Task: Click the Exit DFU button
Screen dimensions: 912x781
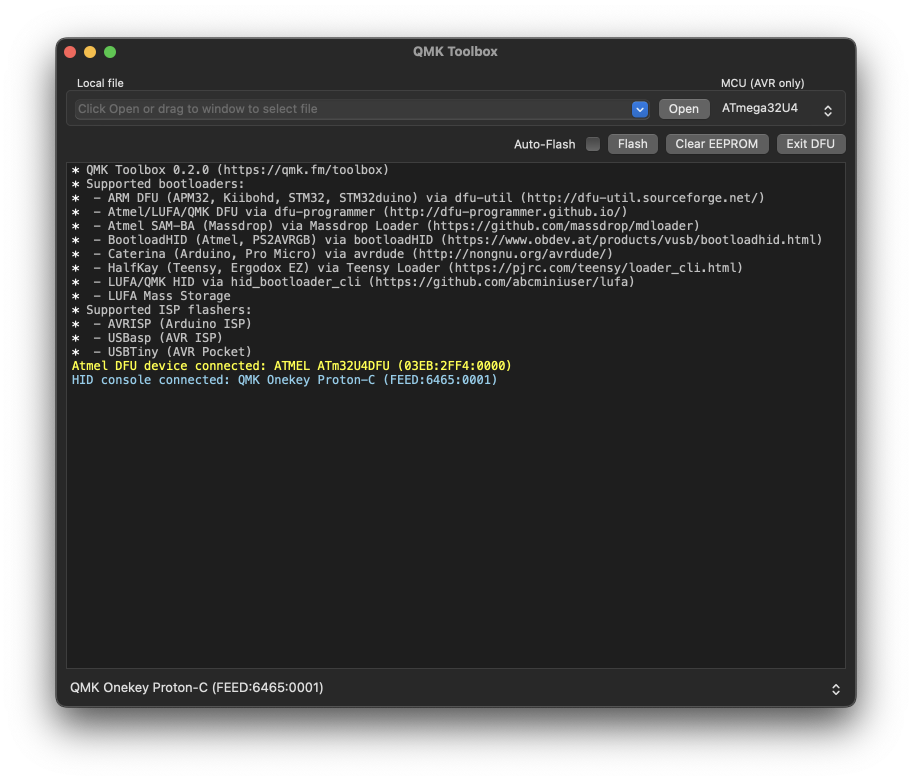Action: 810,144
